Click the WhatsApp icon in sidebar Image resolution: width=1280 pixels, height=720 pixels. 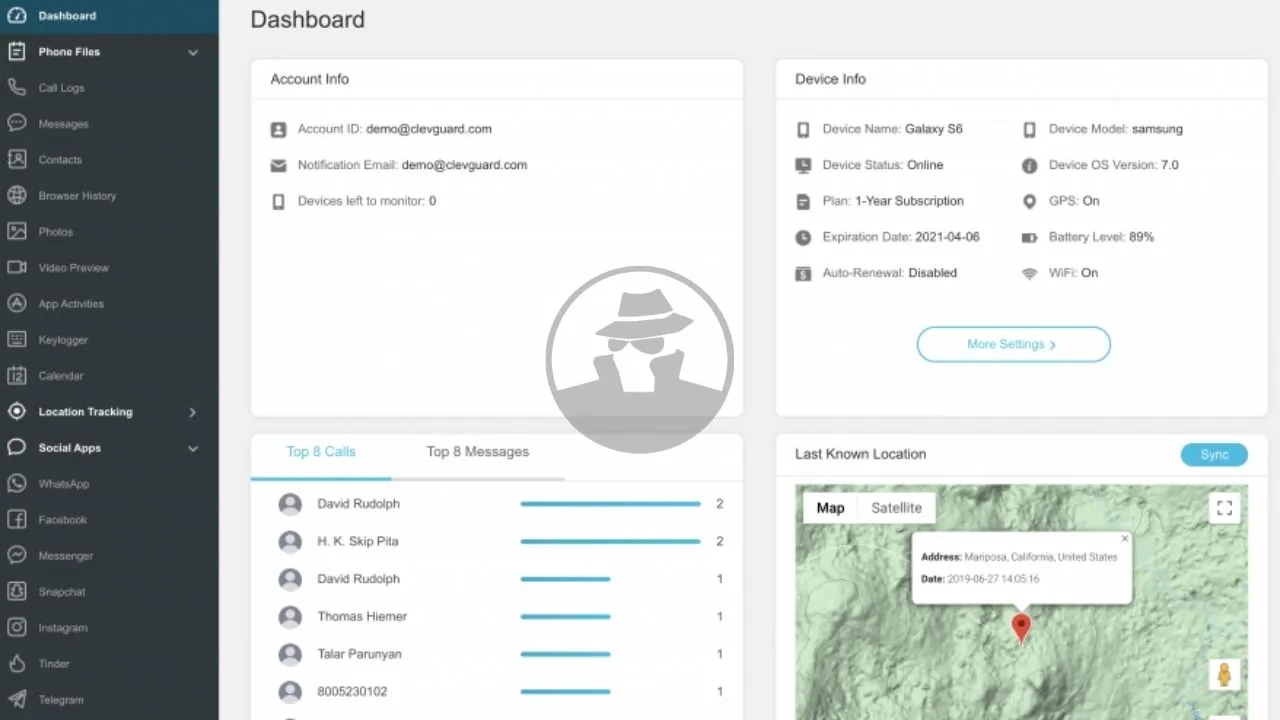point(16,484)
